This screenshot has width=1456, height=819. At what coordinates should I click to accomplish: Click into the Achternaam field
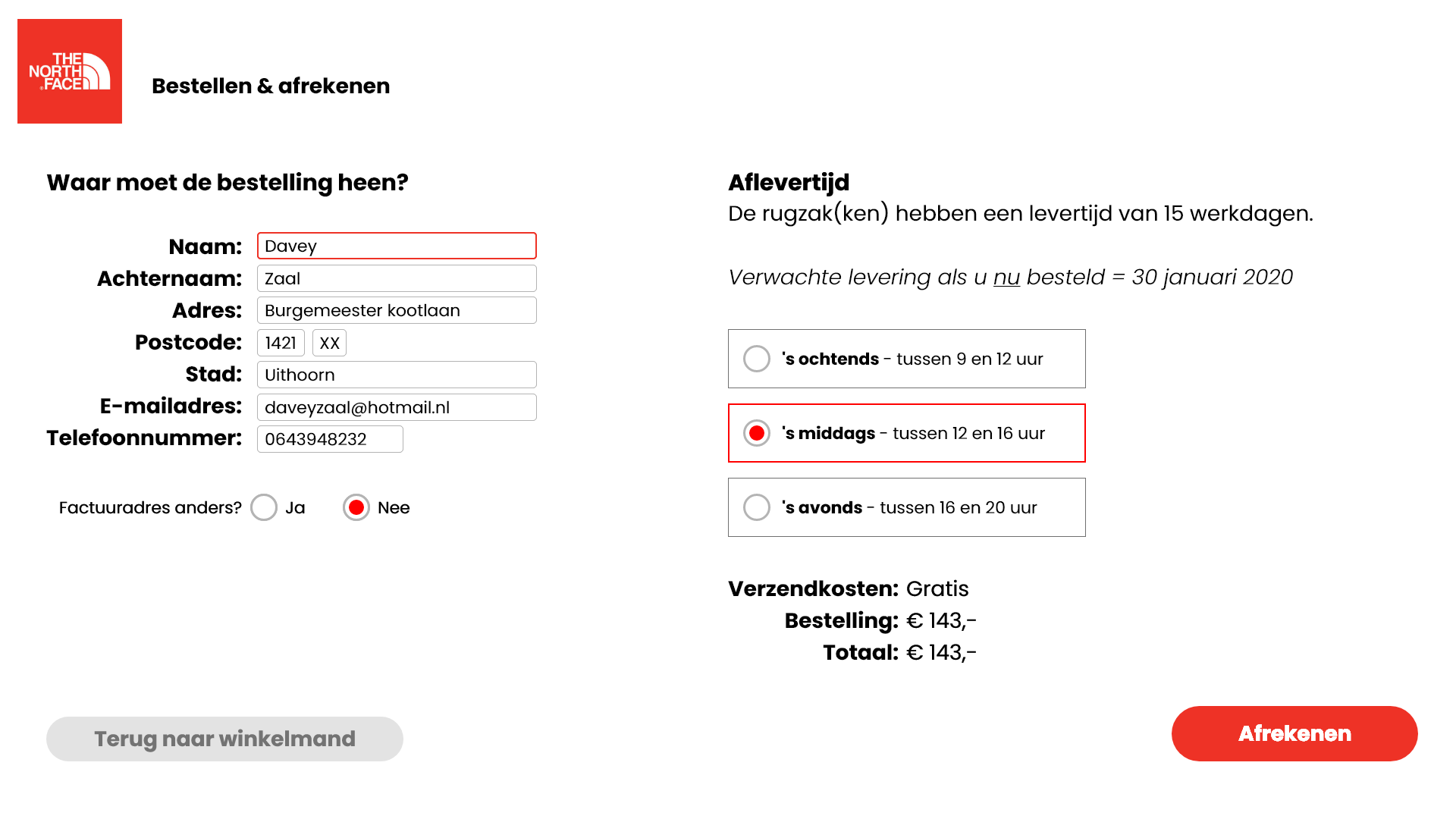397,278
